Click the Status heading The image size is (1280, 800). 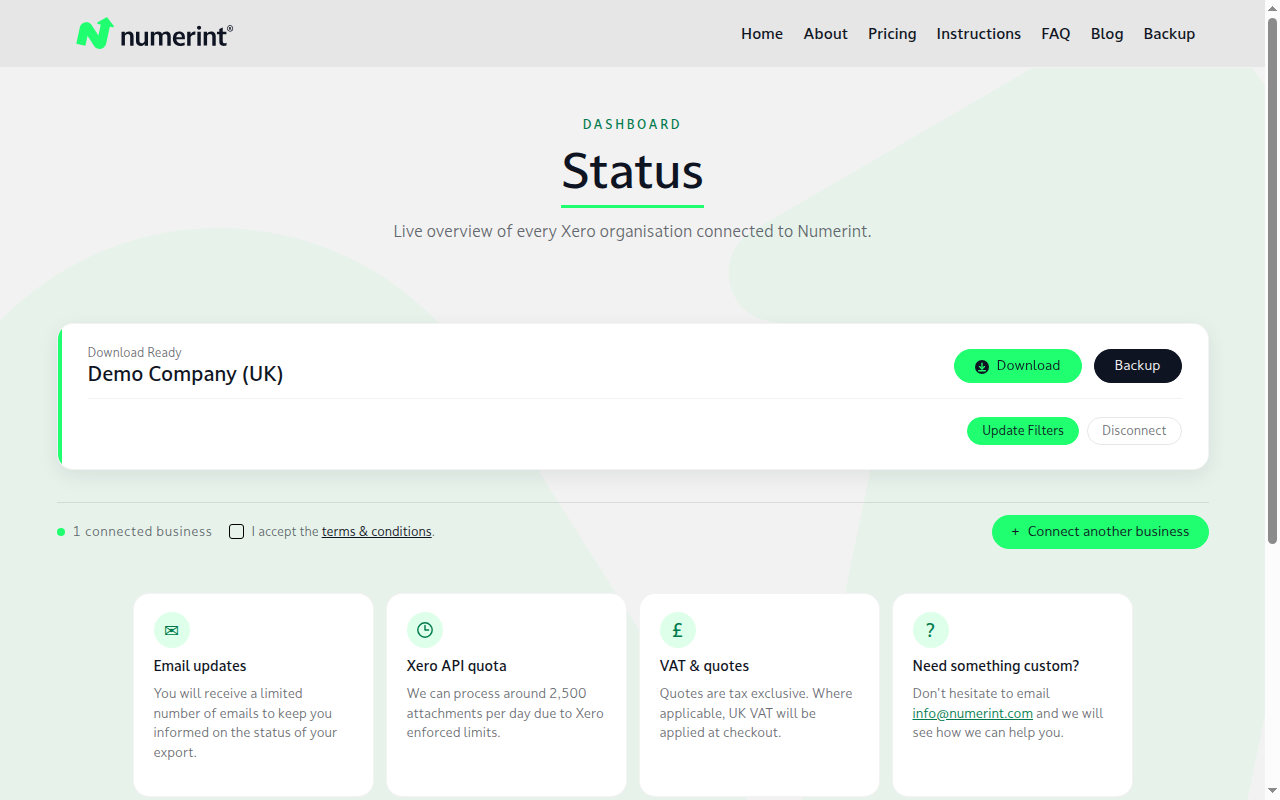pos(632,171)
